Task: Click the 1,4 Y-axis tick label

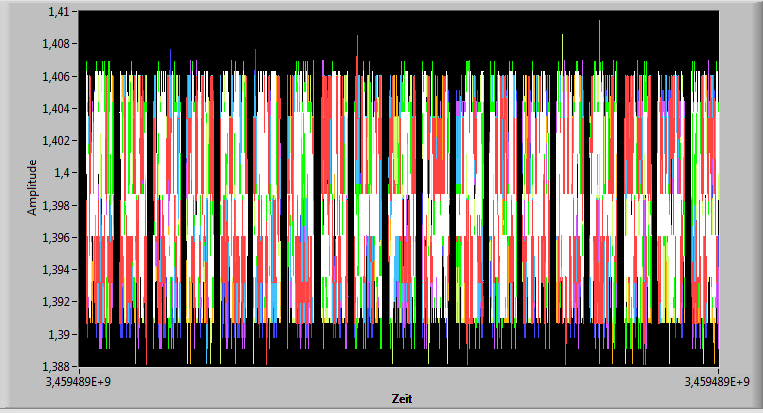Action: click(x=62, y=173)
